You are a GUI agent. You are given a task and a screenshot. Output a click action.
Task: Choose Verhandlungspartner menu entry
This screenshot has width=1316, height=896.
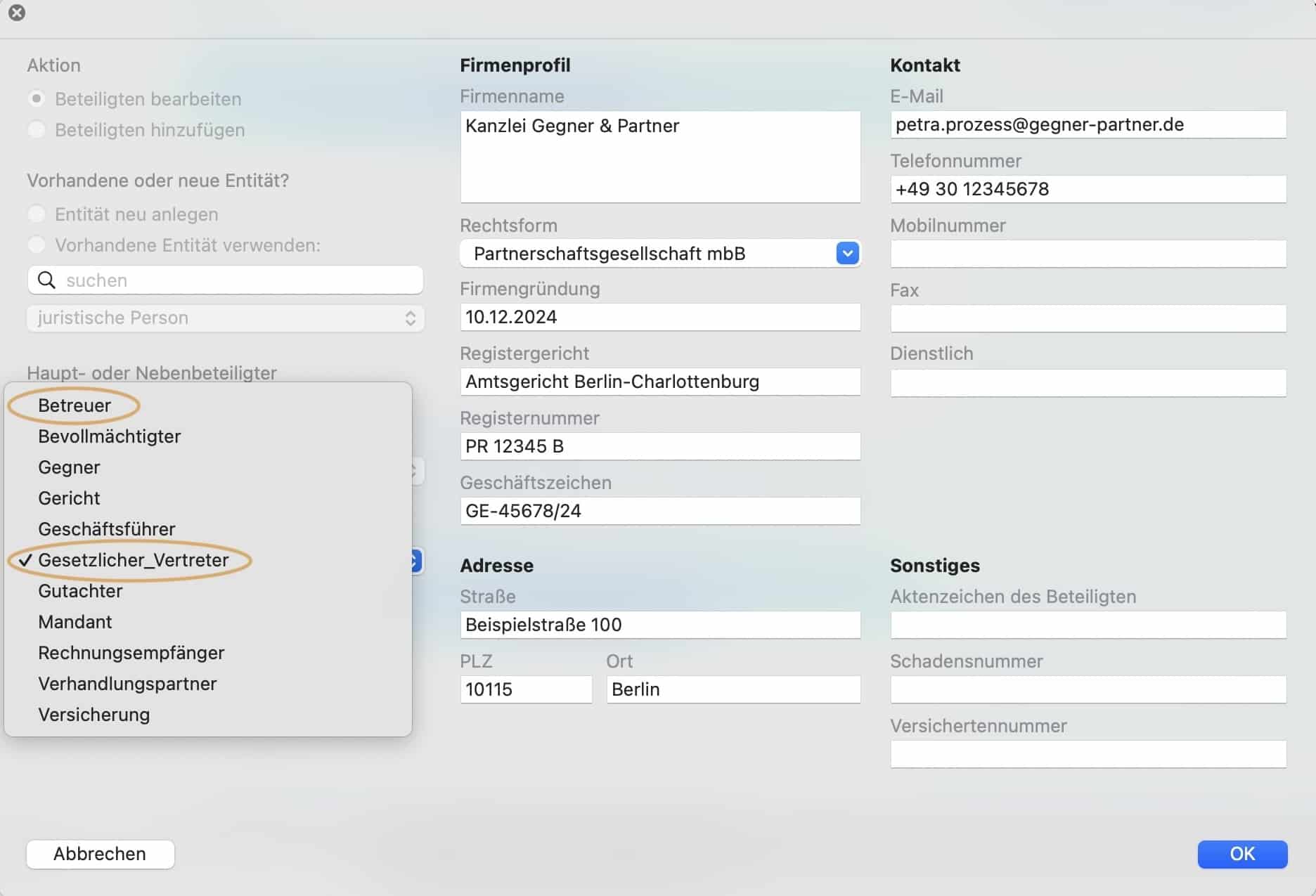pos(208,684)
